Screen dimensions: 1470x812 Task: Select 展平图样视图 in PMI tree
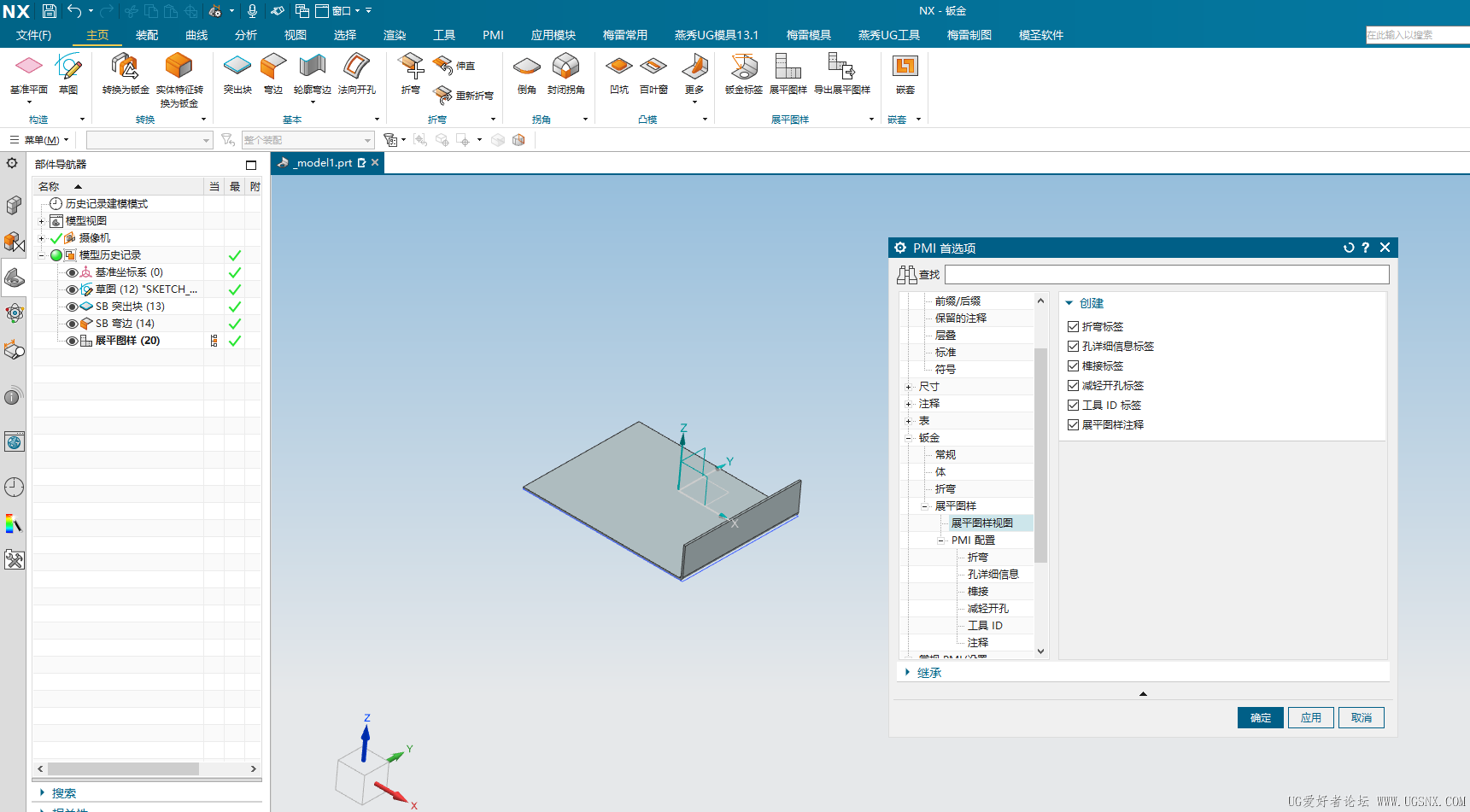(x=982, y=523)
